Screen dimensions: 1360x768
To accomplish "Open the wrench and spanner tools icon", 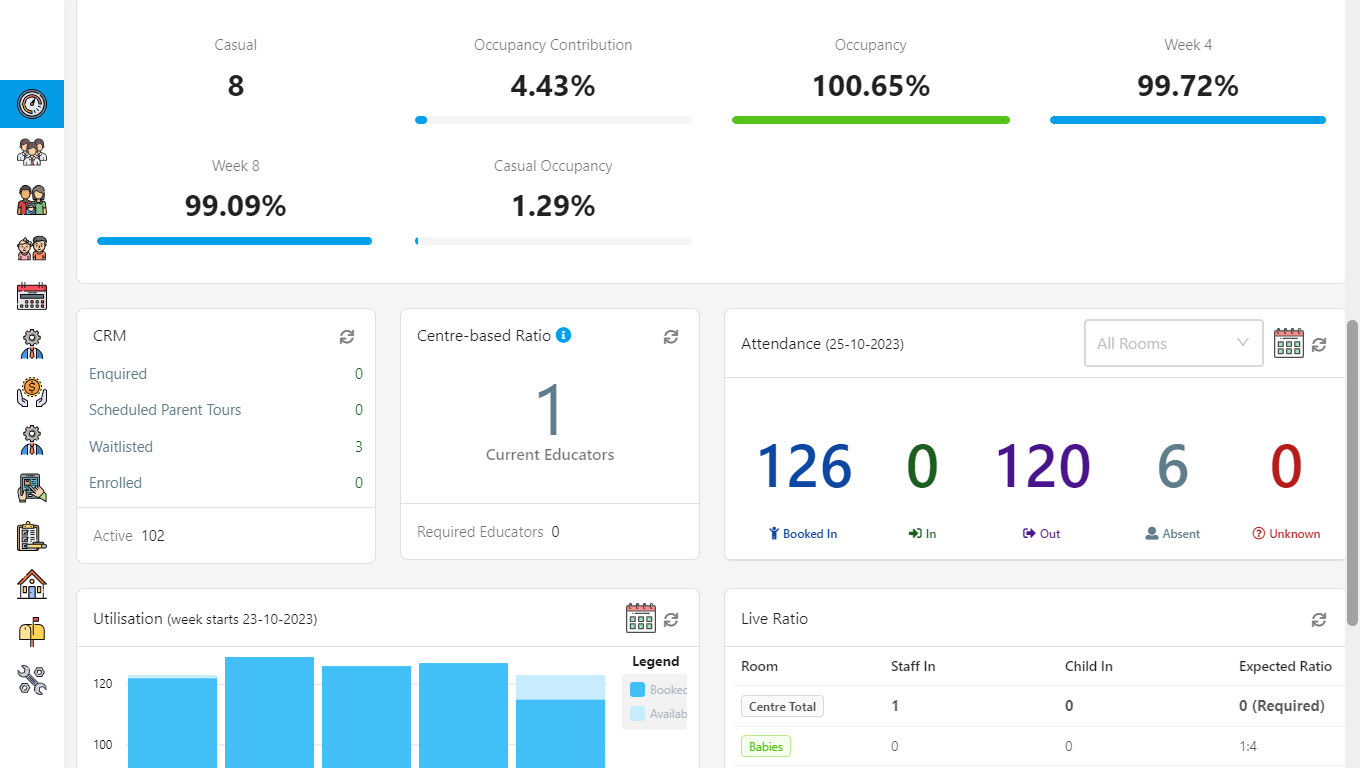I will [32, 680].
